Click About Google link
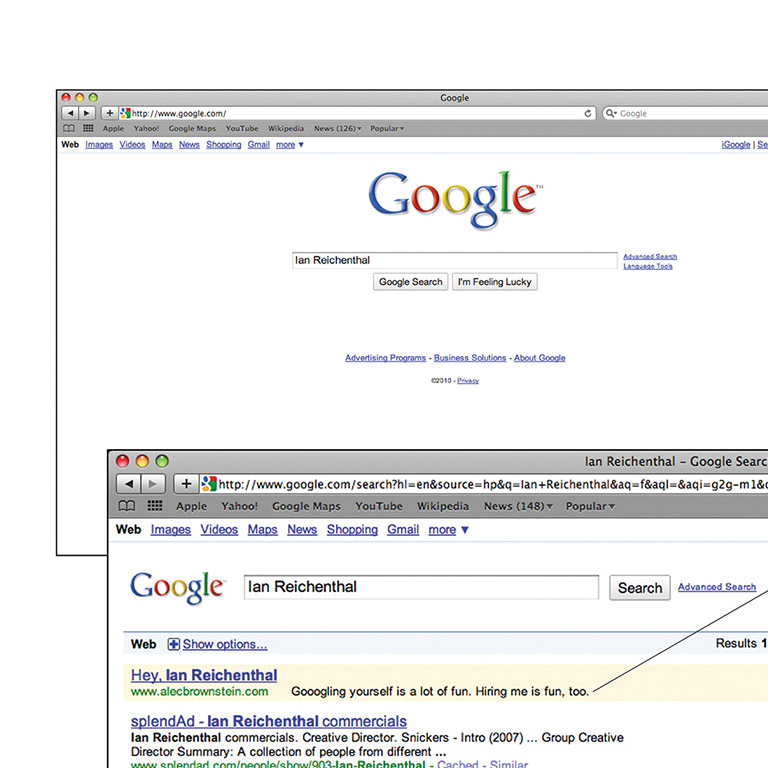The image size is (768, 768). point(539,358)
